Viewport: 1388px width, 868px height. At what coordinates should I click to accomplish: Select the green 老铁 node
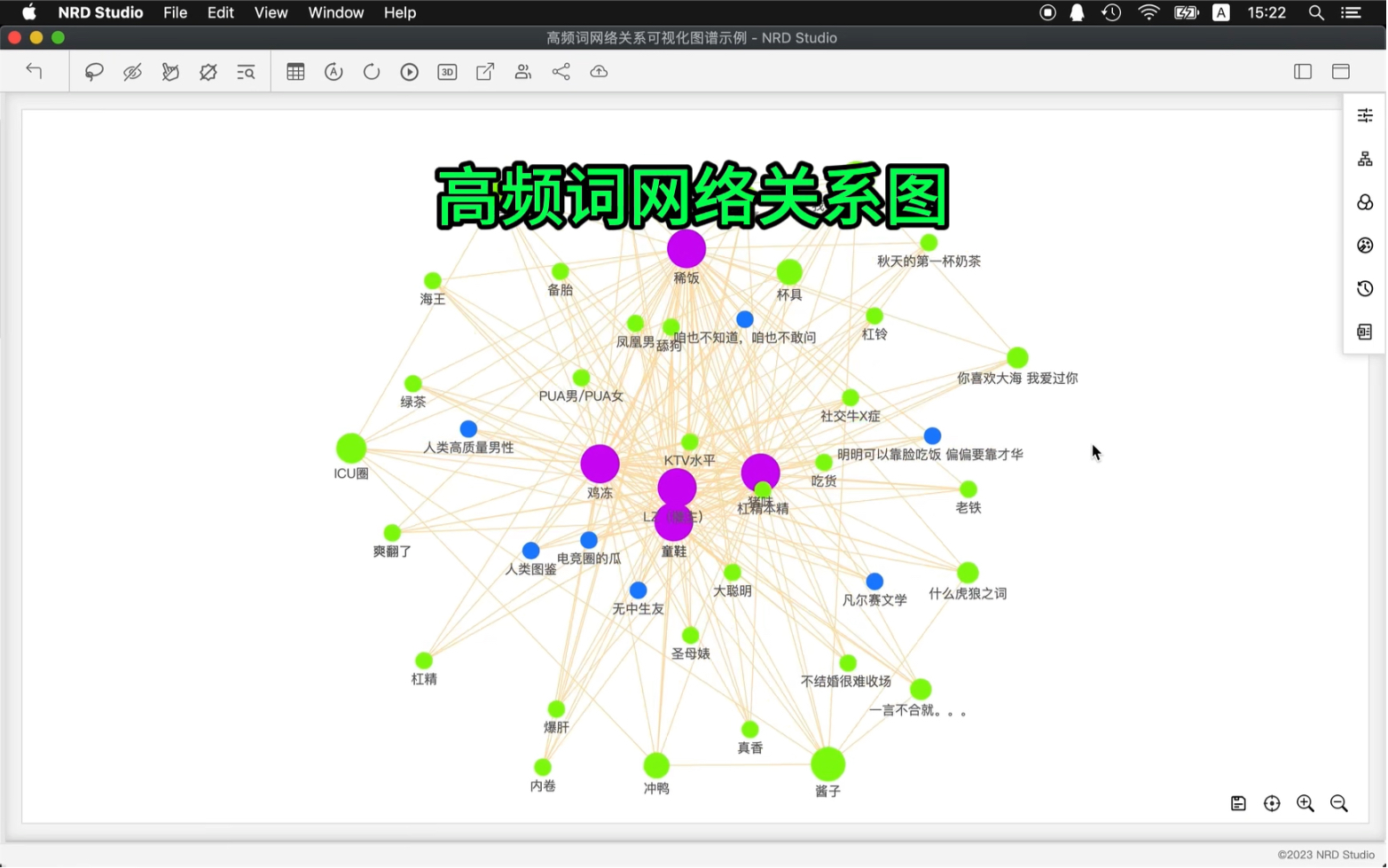pyautogui.click(x=968, y=490)
